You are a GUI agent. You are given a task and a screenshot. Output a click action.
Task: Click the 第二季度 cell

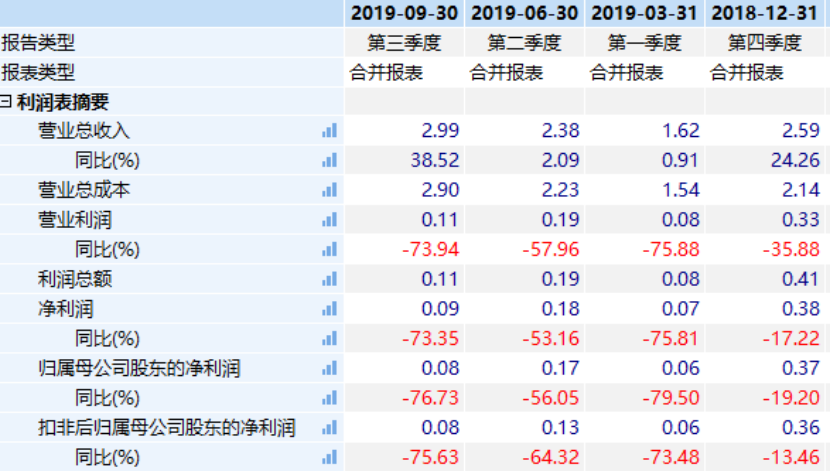[x=525, y=42]
